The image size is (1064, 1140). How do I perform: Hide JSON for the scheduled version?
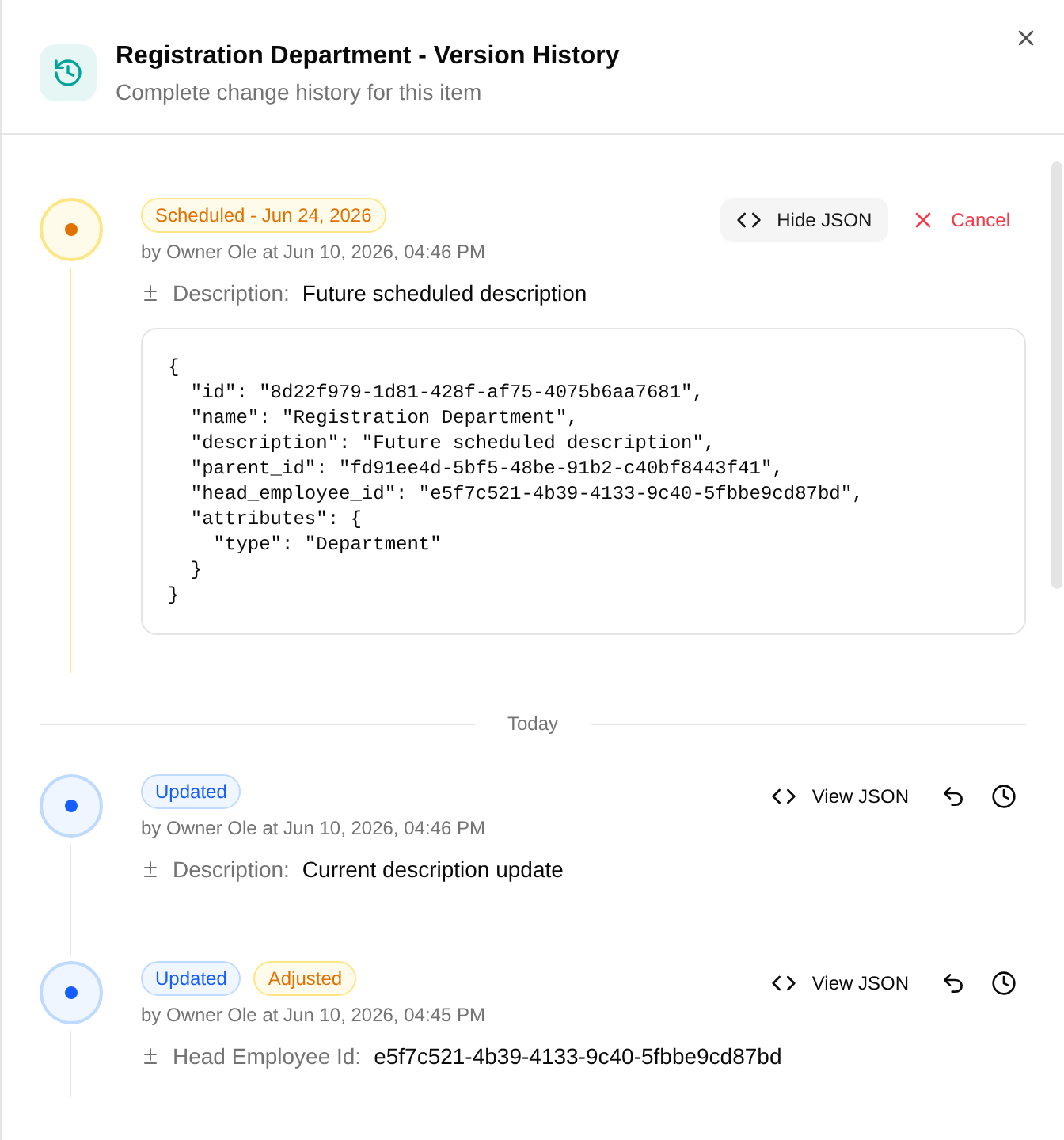tap(804, 220)
